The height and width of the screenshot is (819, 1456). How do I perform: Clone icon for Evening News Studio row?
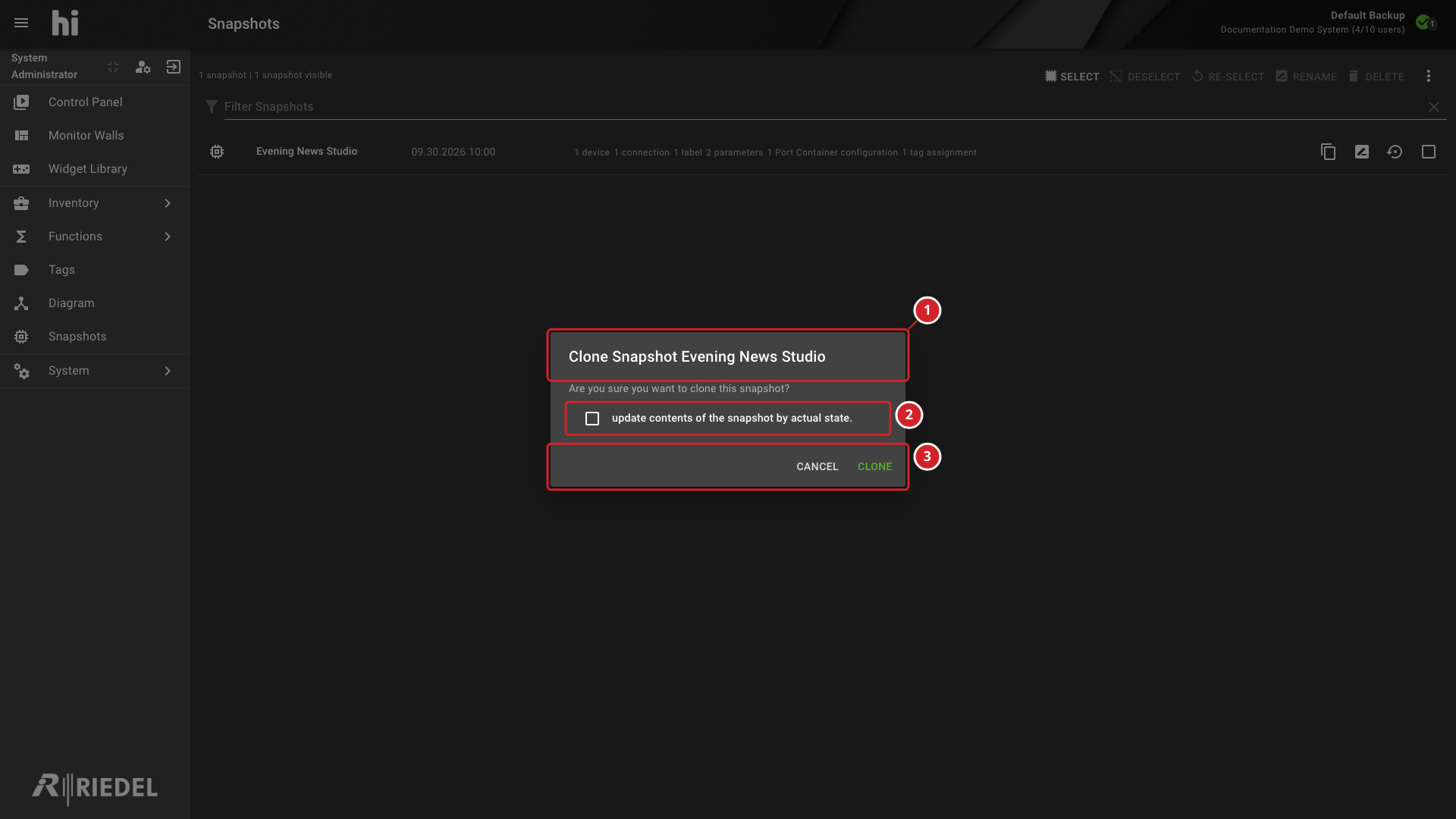click(x=1328, y=152)
